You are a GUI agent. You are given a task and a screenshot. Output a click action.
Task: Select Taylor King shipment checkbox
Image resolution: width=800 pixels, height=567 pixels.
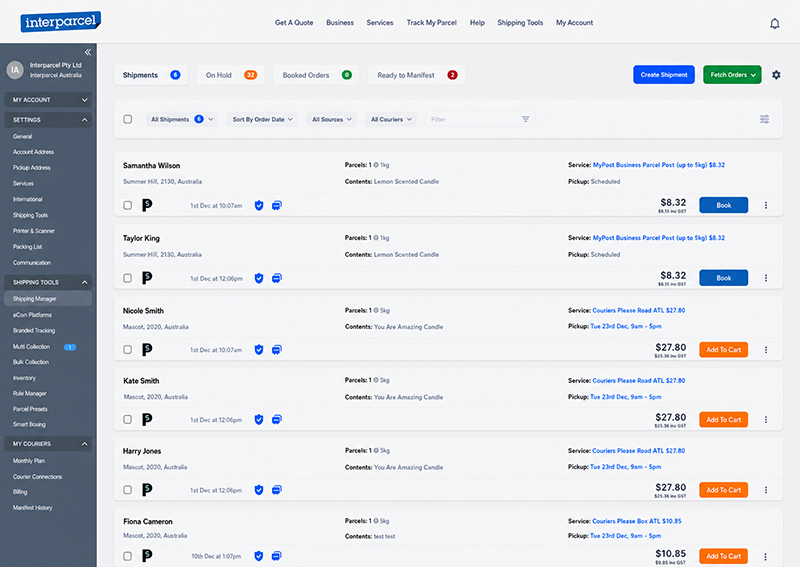pyautogui.click(x=128, y=278)
